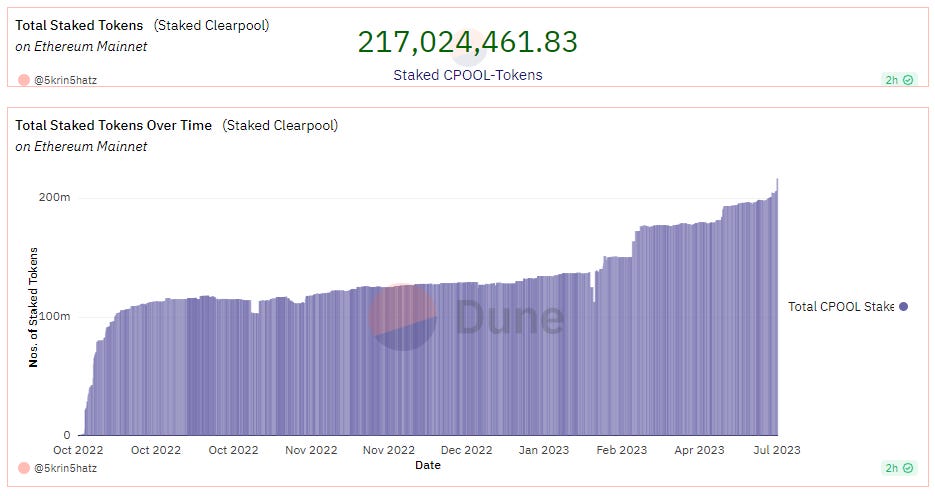Image resolution: width=935 pixels, height=496 pixels.
Task: Click 2h refresh status badge in top panel
Action: [x=899, y=80]
